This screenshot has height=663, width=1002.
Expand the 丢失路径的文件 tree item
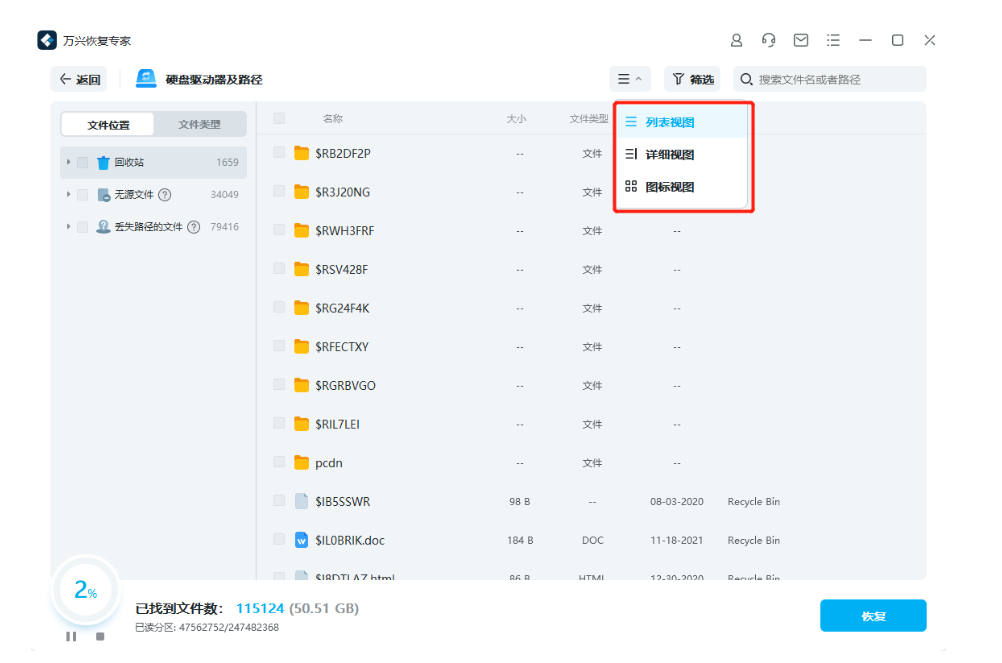66,227
